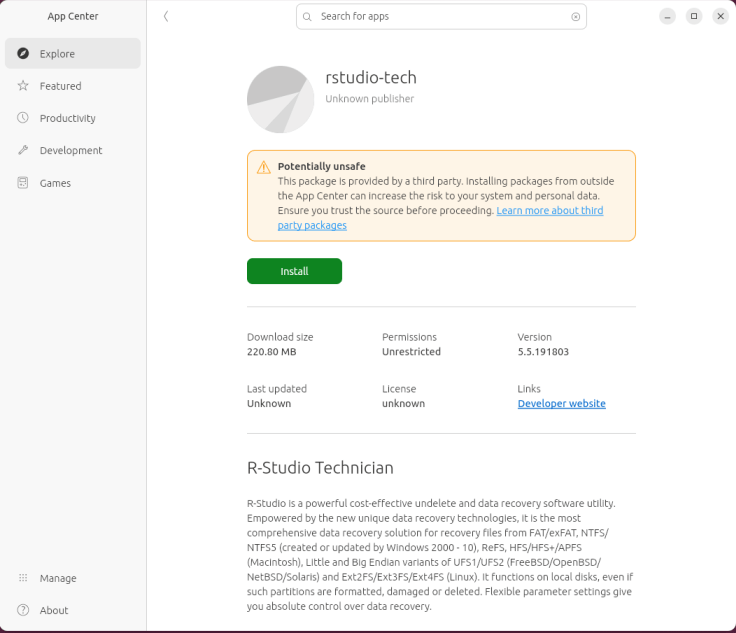Click the Development wrench icon
Screen dimensions: 736x633
click(x=23, y=150)
